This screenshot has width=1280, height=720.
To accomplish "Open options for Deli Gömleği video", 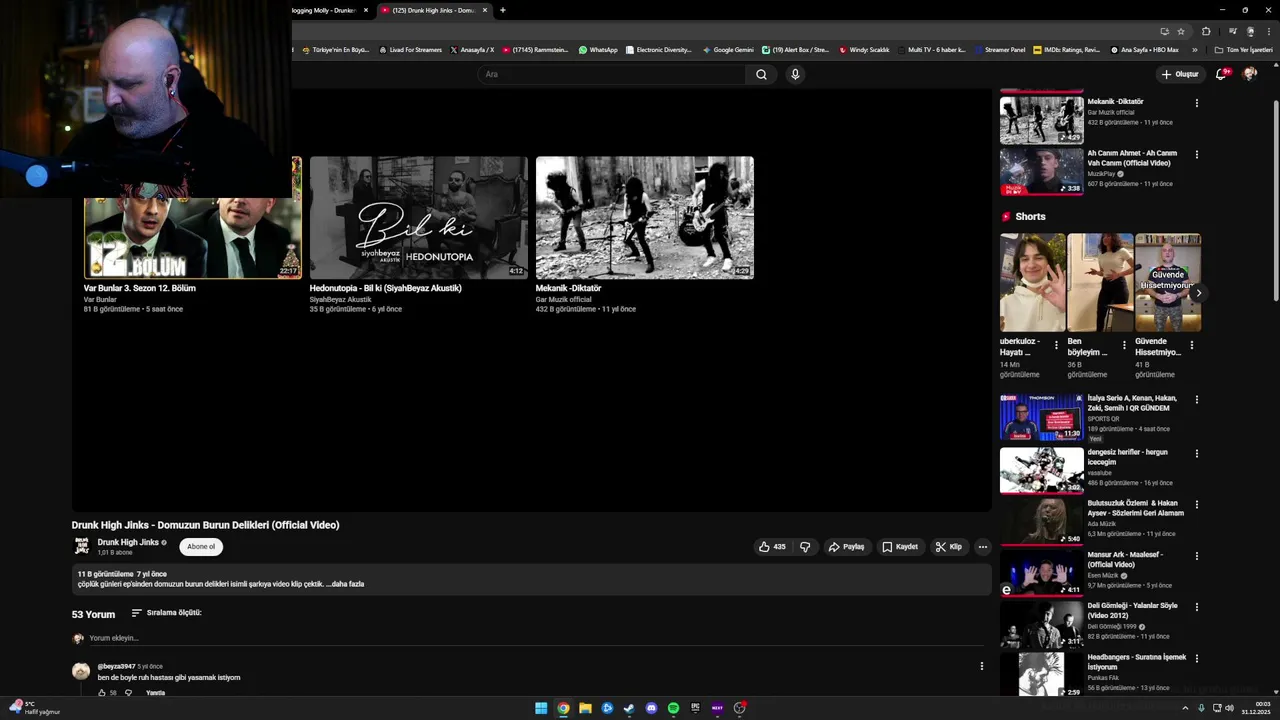I will 1197,607.
